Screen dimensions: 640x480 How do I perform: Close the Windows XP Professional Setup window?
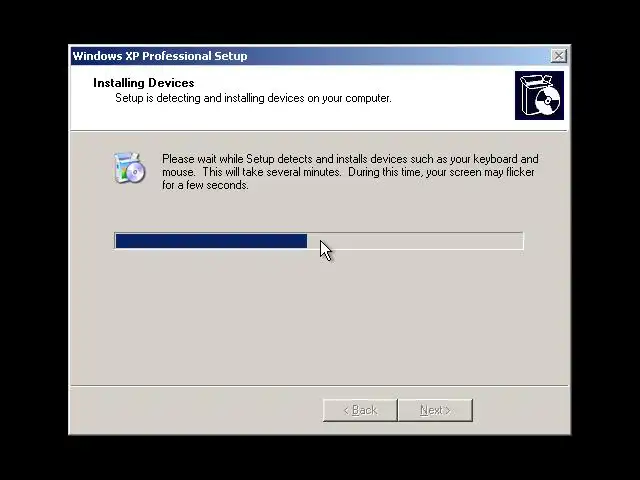pyautogui.click(x=558, y=56)
